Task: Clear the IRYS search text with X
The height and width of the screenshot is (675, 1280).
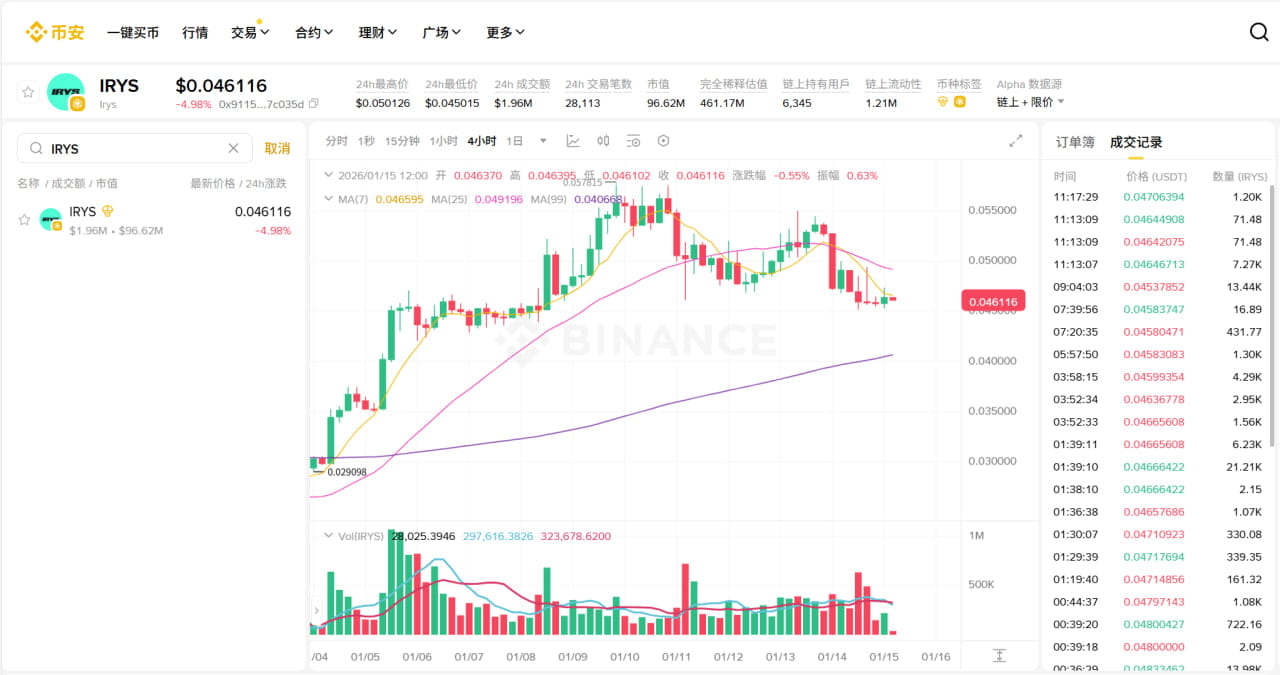Action: (x=233, y=148)
